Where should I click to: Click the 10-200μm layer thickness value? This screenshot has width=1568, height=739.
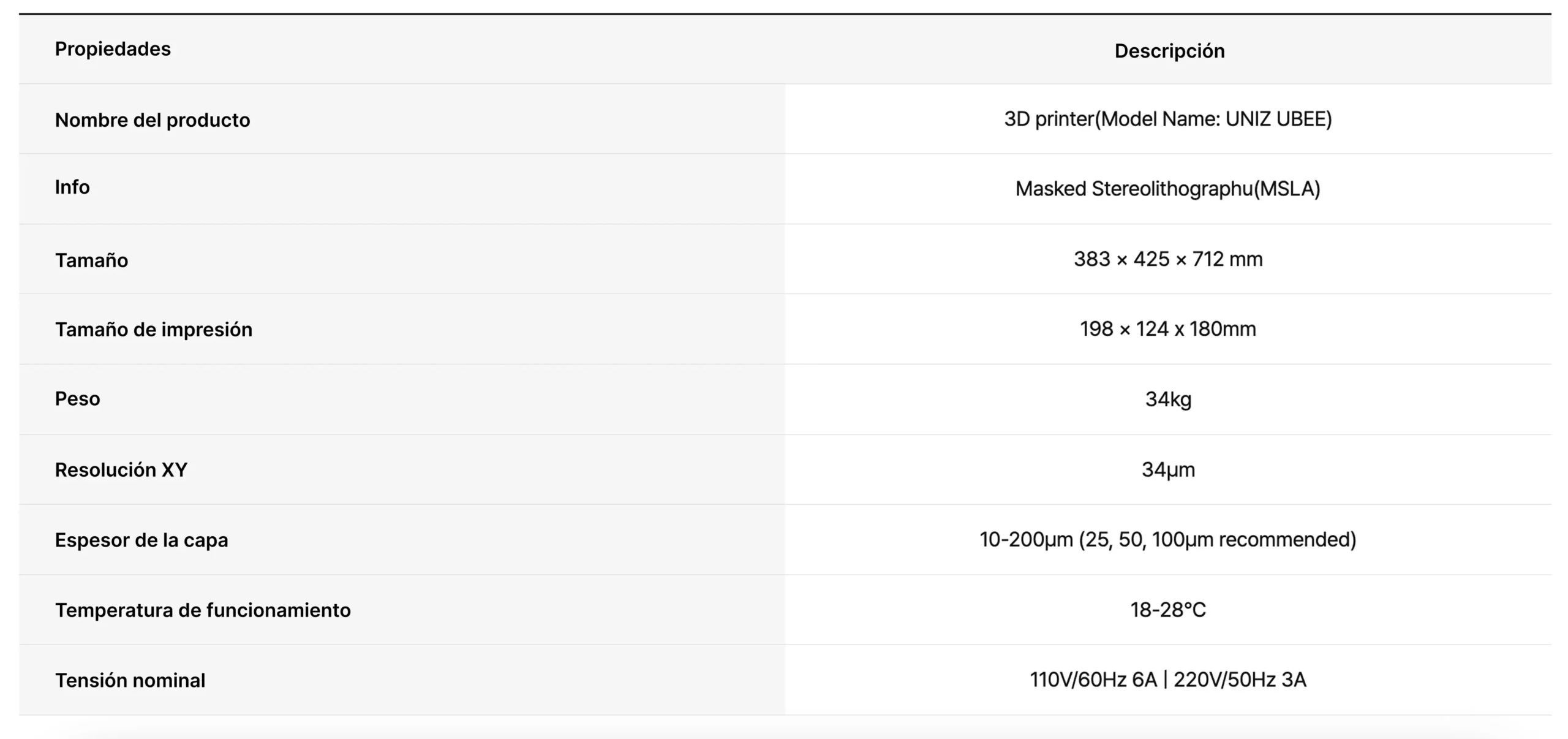(x=1167, y=540)
